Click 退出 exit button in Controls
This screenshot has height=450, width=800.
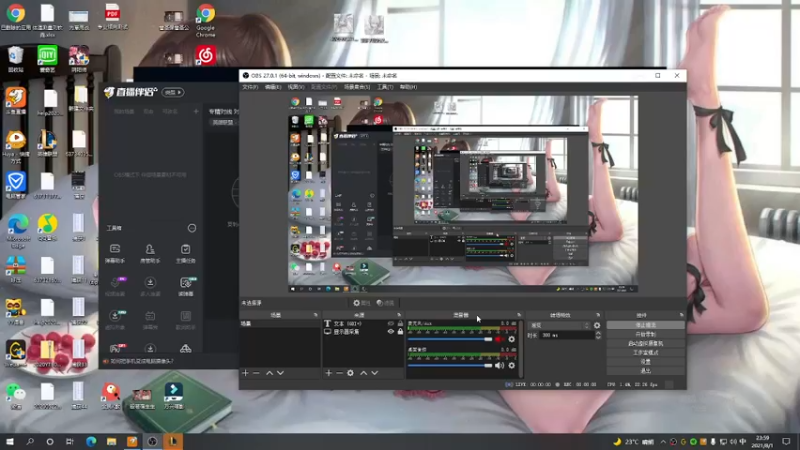645,371
